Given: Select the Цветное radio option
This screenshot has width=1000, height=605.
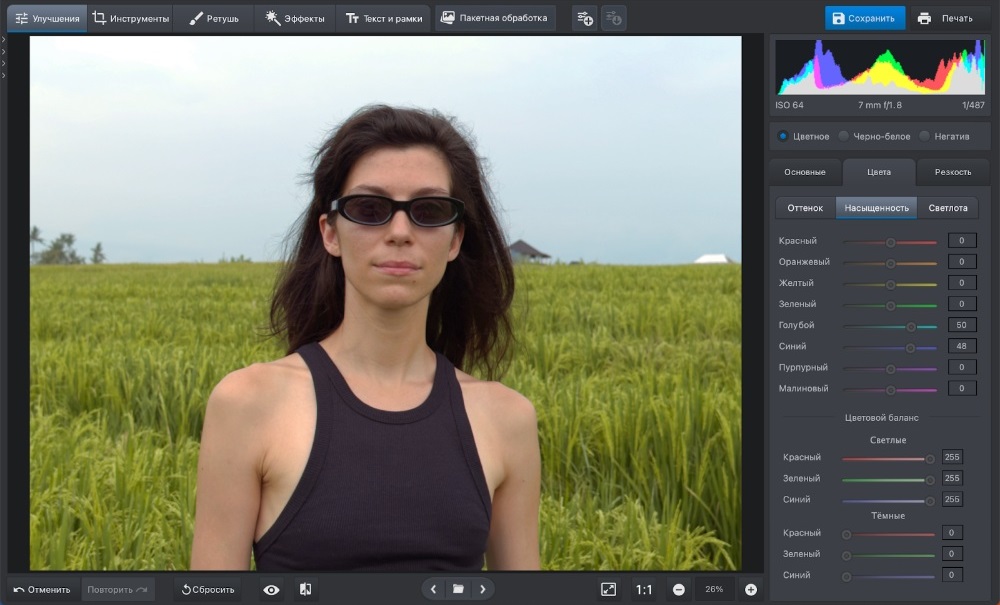Looking at the screenshot, I should click(x=783, y=136).
